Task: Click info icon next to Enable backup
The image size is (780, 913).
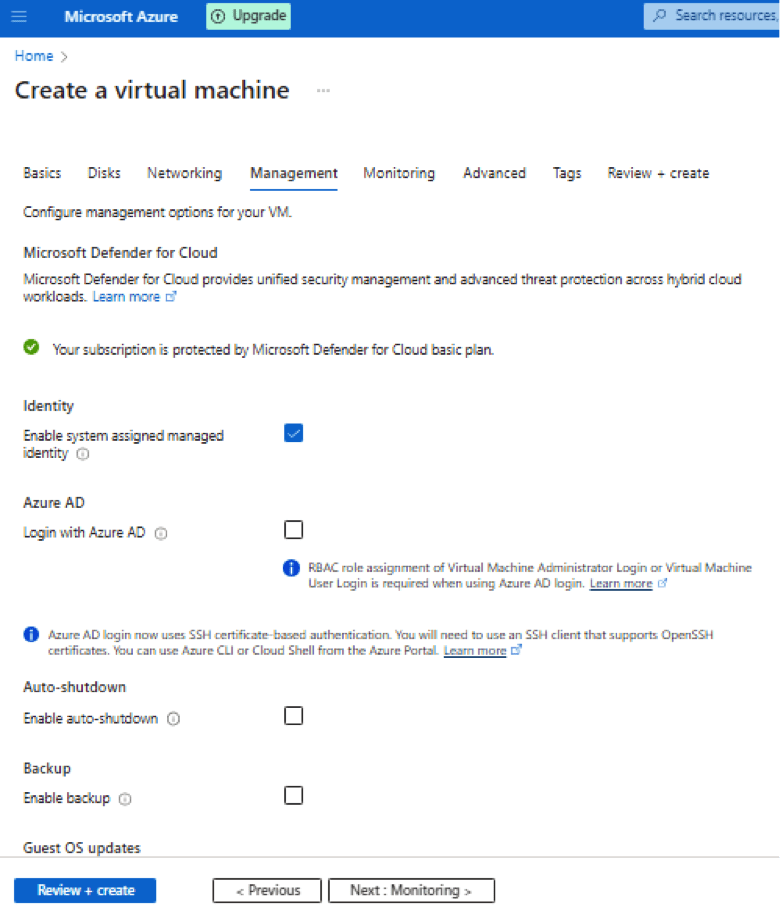Action: (125, 799)
